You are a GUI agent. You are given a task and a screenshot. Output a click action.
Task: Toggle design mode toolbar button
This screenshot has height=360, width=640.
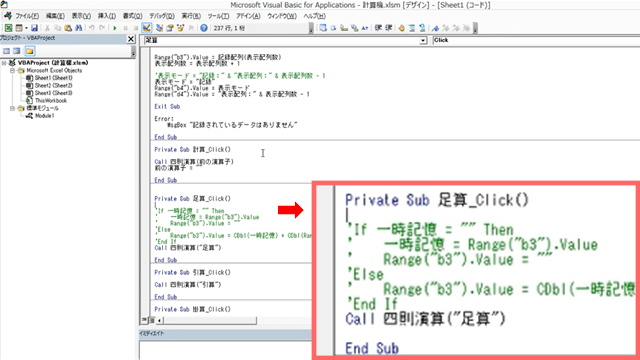pyautogui.click(x=146, y=28)
